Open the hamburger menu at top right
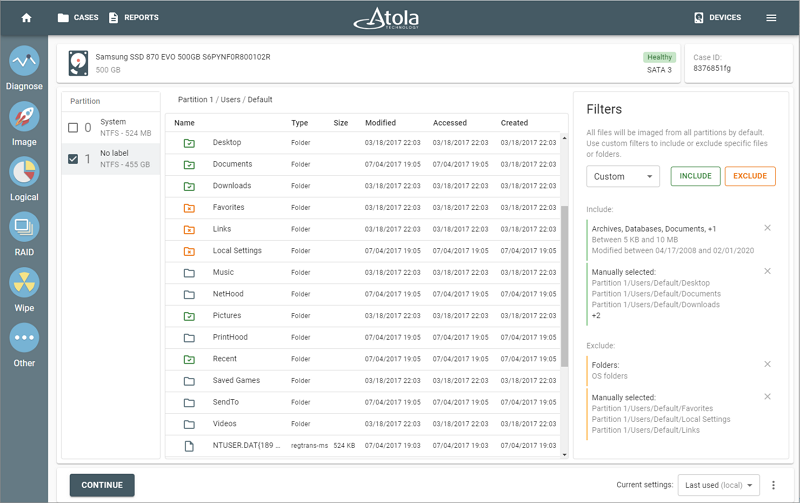800x503 pixels. [x=771, y=18]
